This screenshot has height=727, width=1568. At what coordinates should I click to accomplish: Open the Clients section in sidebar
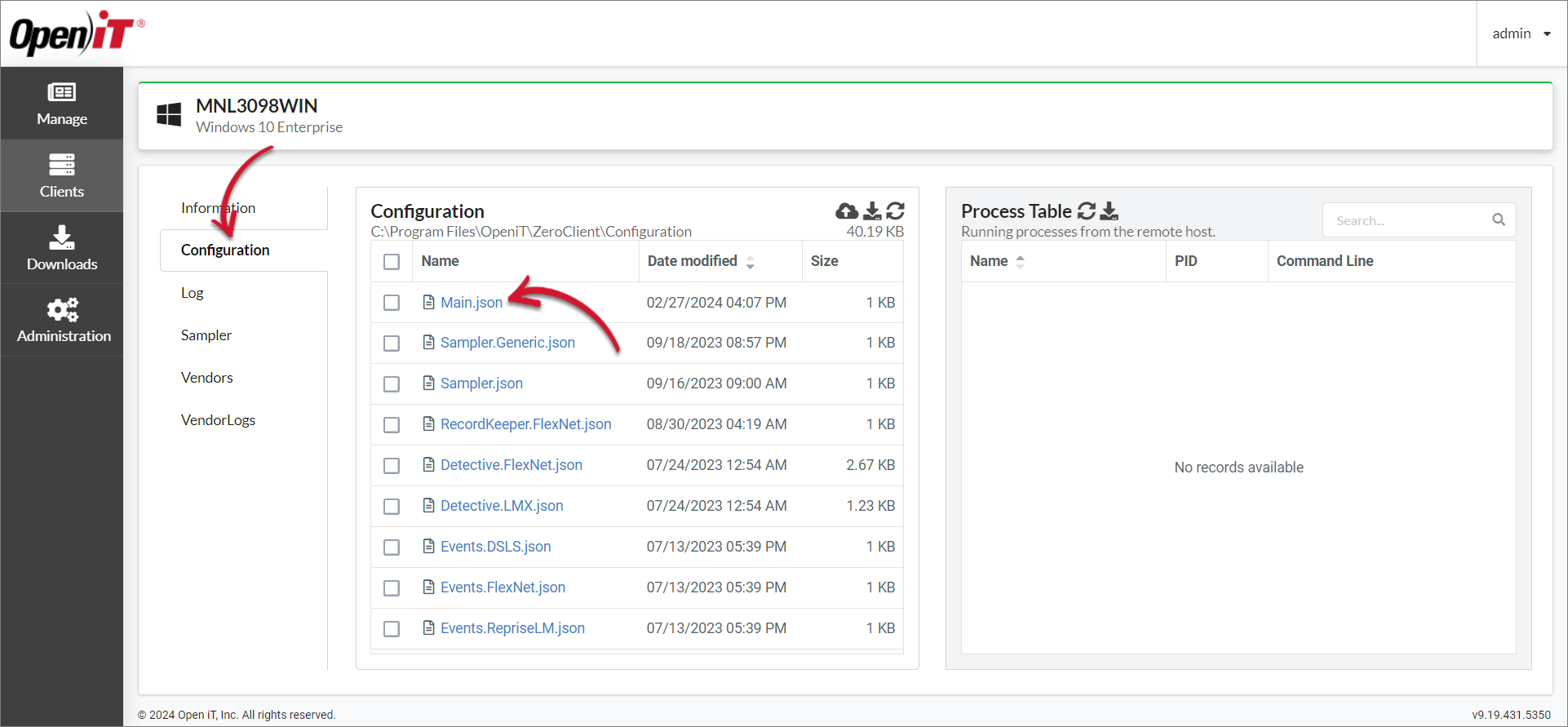coord(62,176)
